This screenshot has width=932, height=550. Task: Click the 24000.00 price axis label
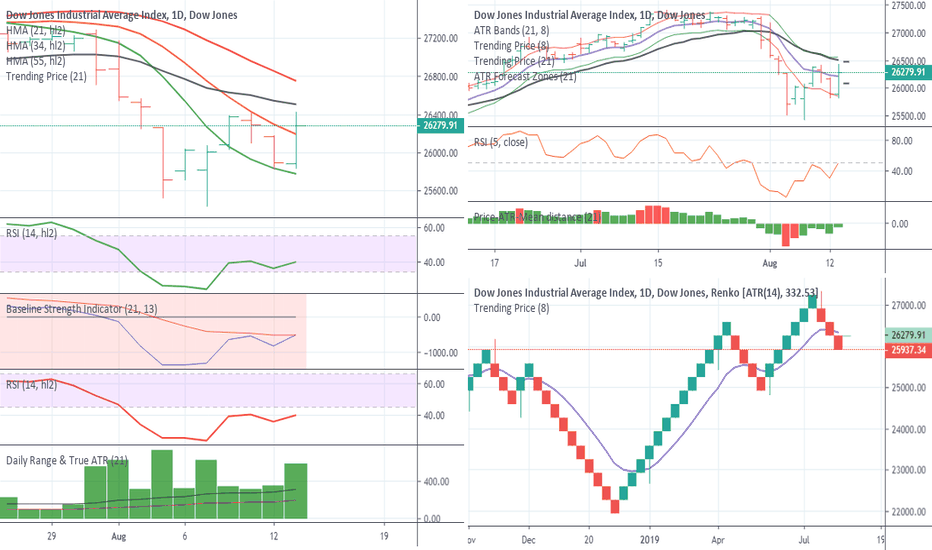pyautogui.click(x=908, y=429)
